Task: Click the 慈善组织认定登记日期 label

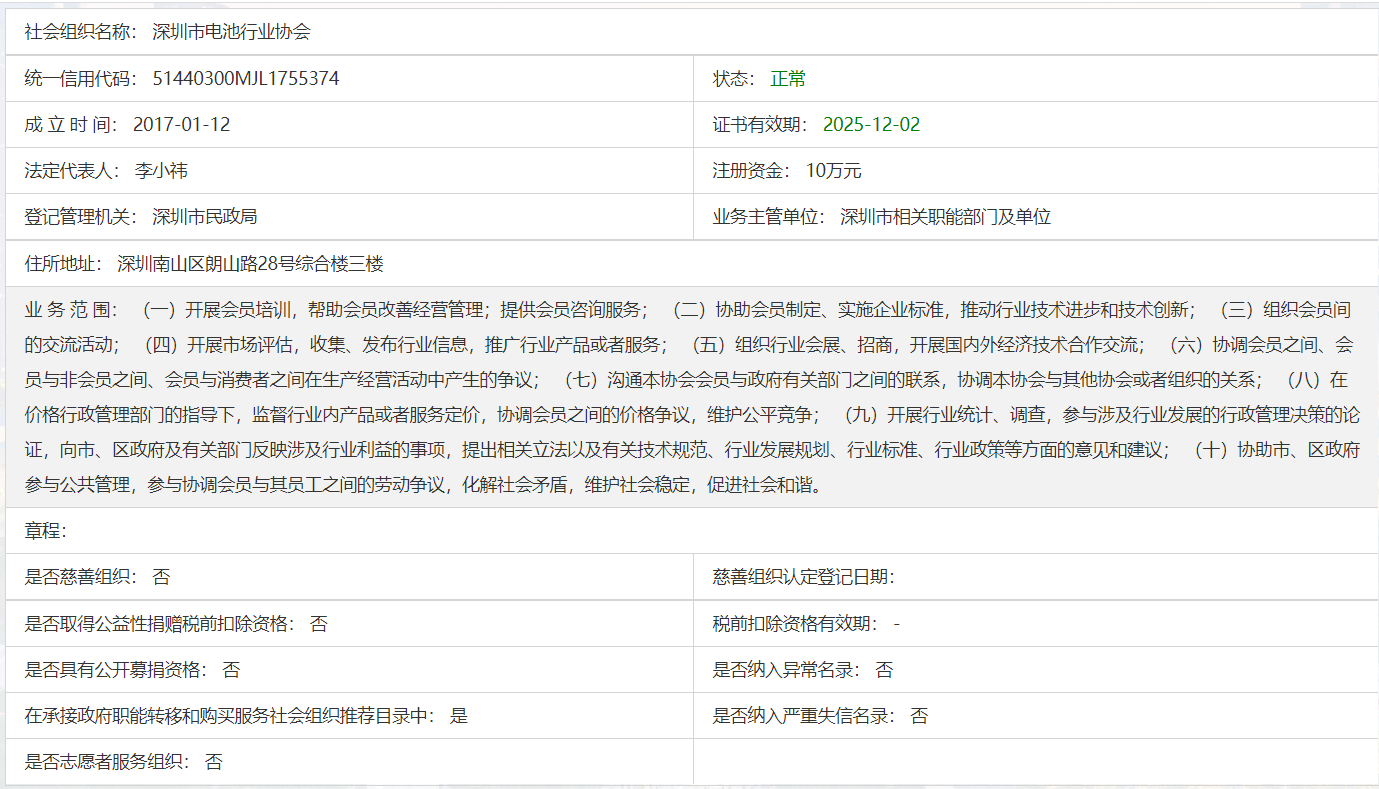Action: pos(803,576)
